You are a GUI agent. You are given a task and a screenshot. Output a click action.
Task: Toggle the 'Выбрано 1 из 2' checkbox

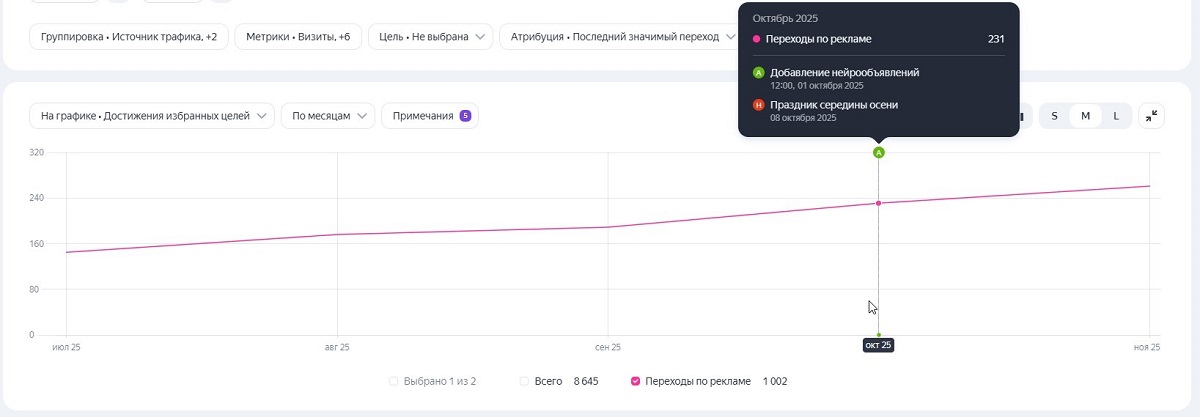pyautogui.click(x=394, y=381)
